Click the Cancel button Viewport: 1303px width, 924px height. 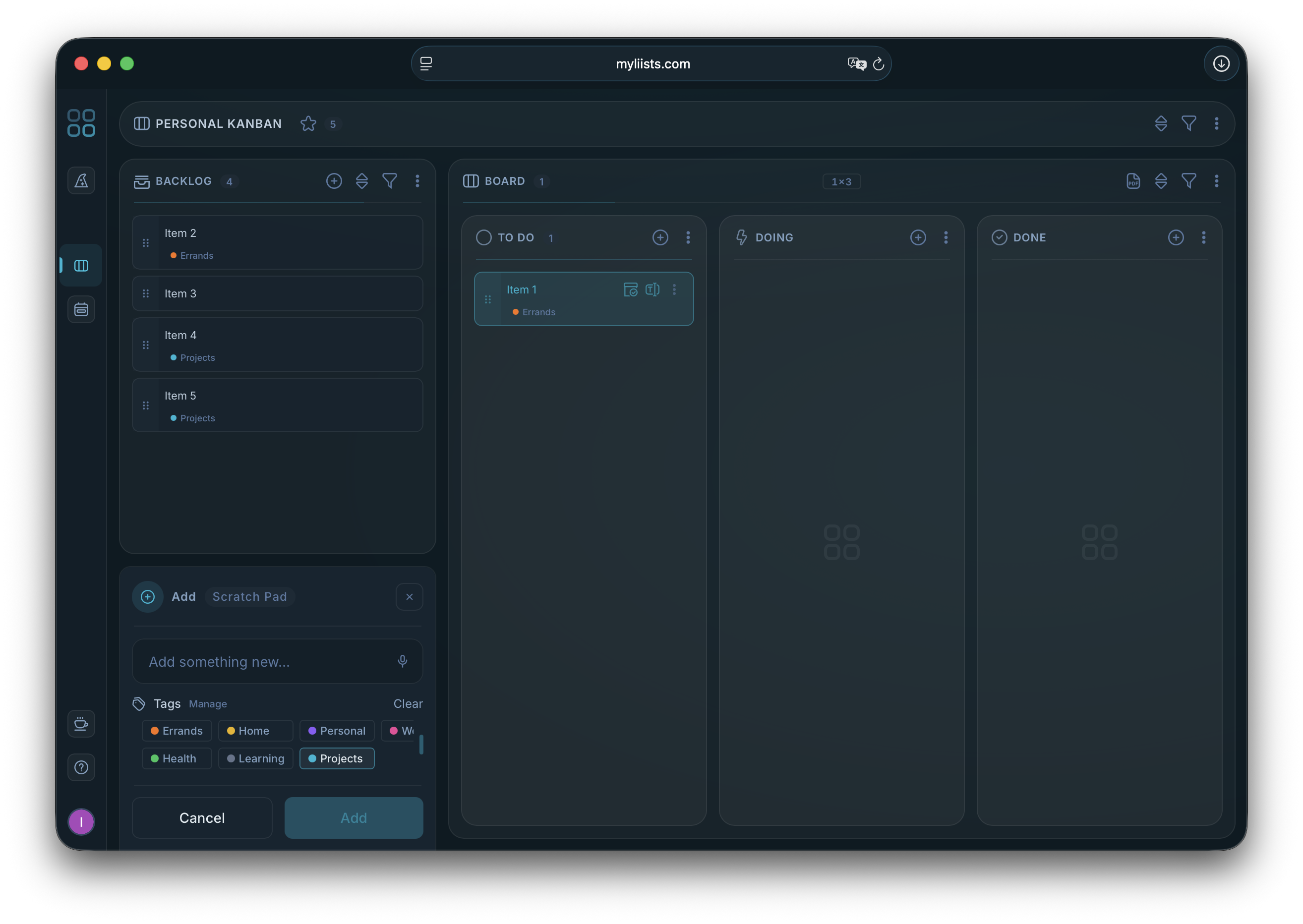point(202,817)
